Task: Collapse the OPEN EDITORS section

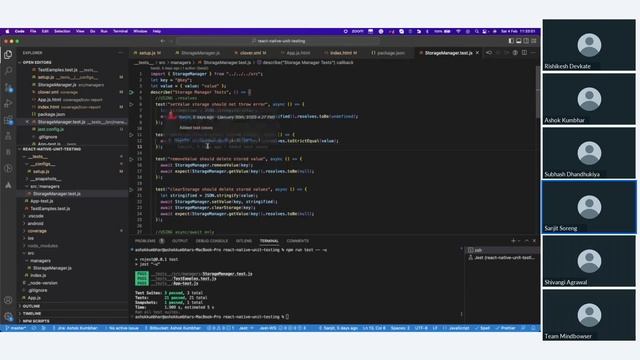Action: point(36,62)
